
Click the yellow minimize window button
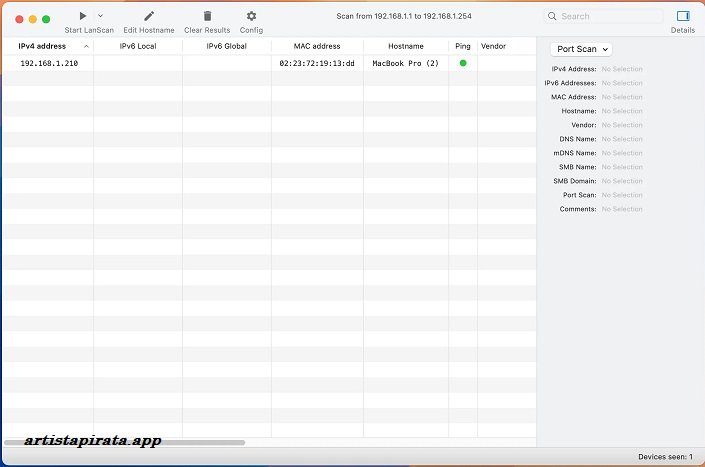click(32, 19)
